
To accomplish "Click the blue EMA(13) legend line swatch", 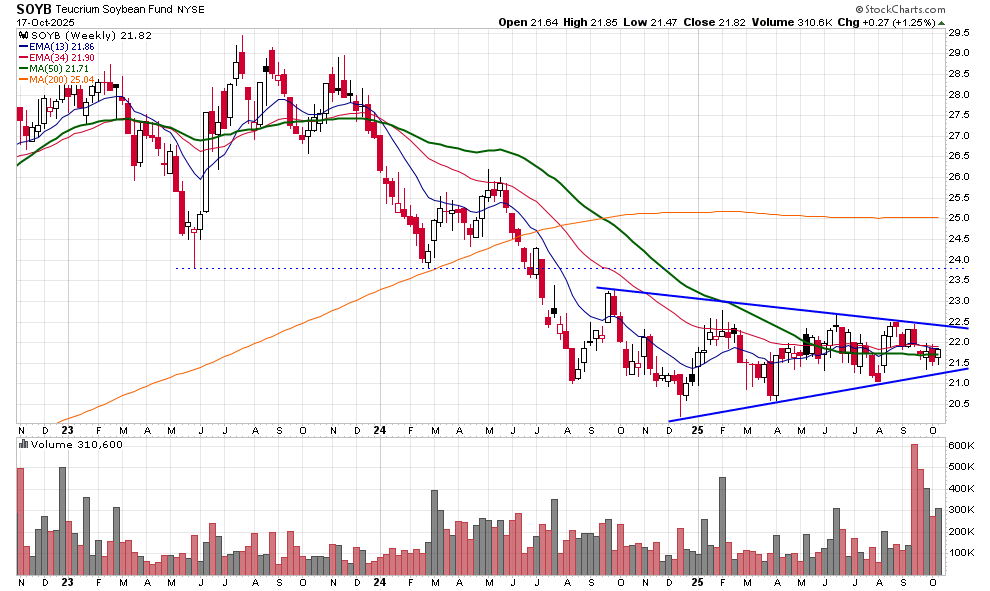I will coord(23,47).
